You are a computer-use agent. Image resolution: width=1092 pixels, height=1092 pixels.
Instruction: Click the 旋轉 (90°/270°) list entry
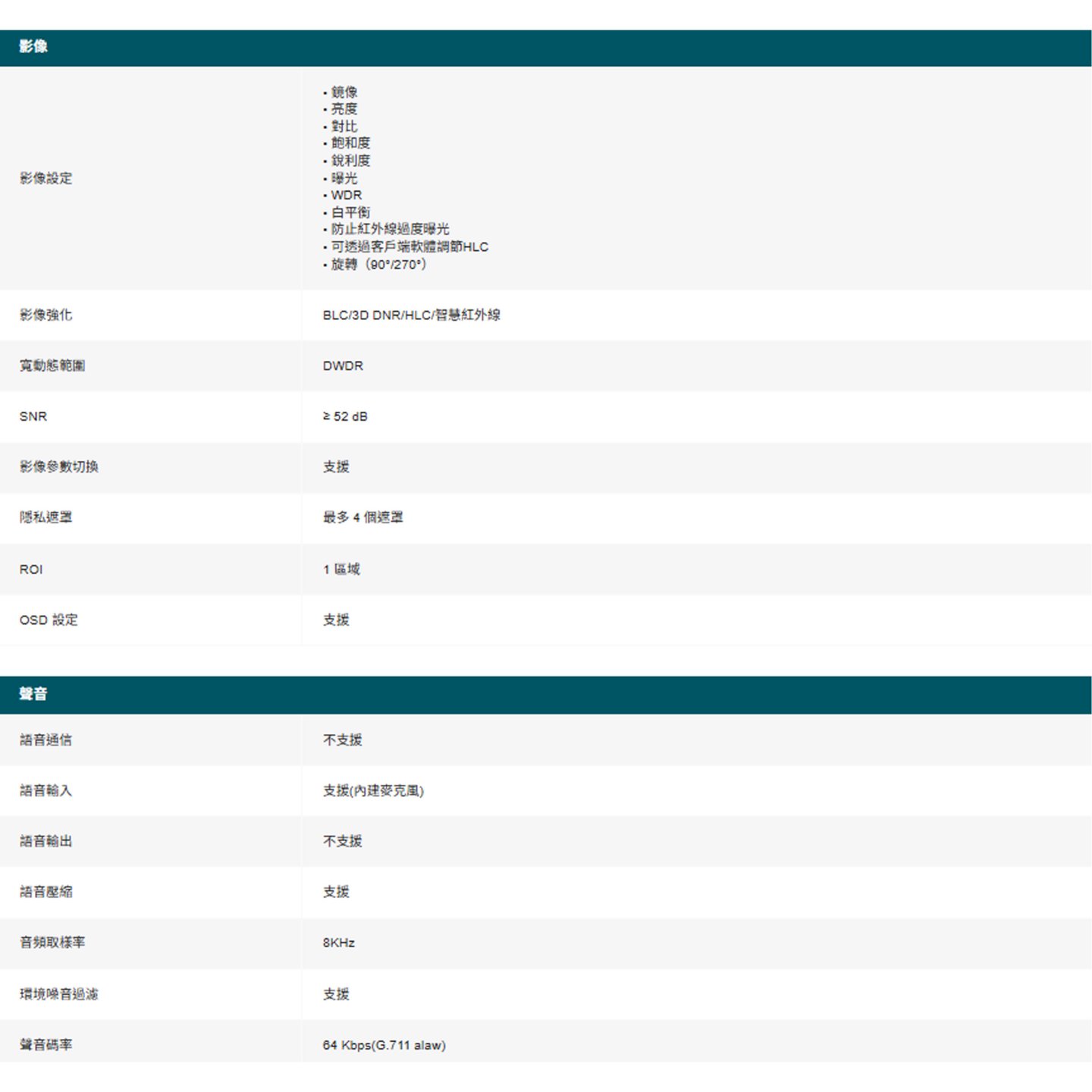(378, 265)
